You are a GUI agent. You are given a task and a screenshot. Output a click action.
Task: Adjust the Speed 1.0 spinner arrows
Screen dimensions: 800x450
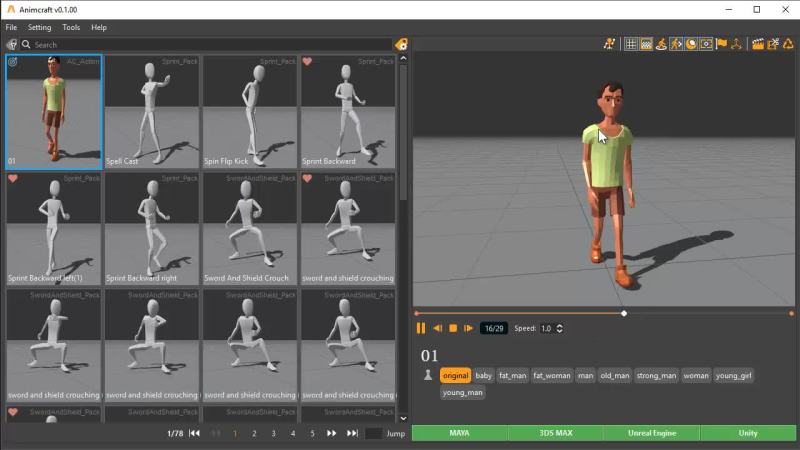coord(560,329)
